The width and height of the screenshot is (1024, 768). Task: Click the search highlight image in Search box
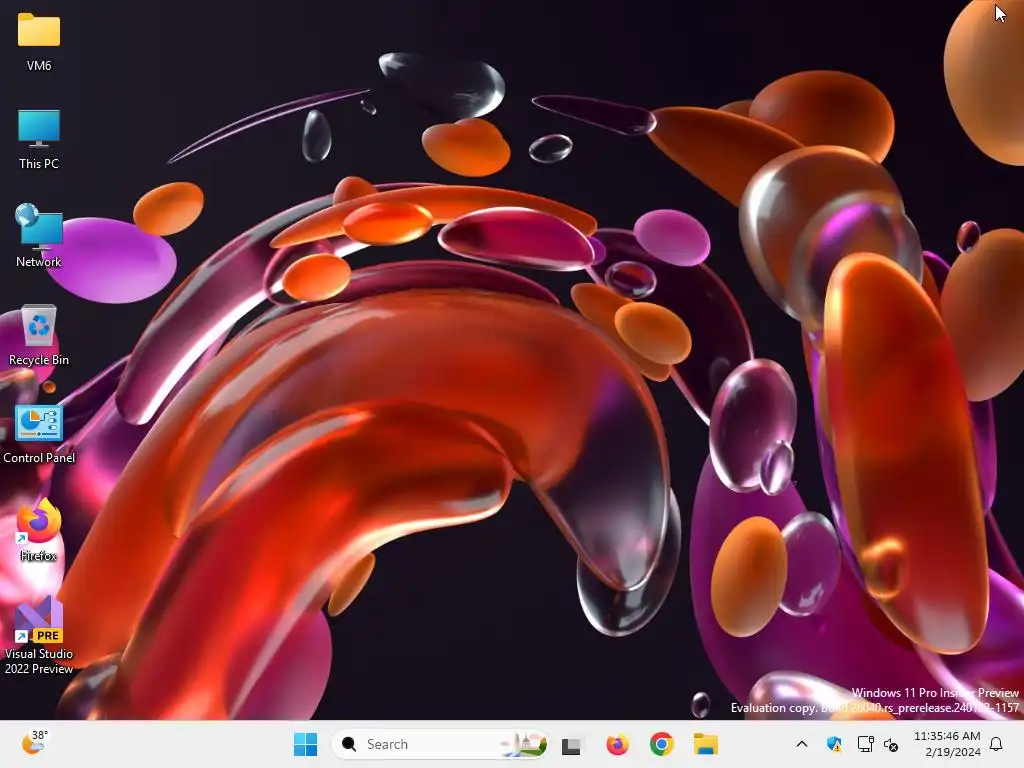click(x=524, y=744)
